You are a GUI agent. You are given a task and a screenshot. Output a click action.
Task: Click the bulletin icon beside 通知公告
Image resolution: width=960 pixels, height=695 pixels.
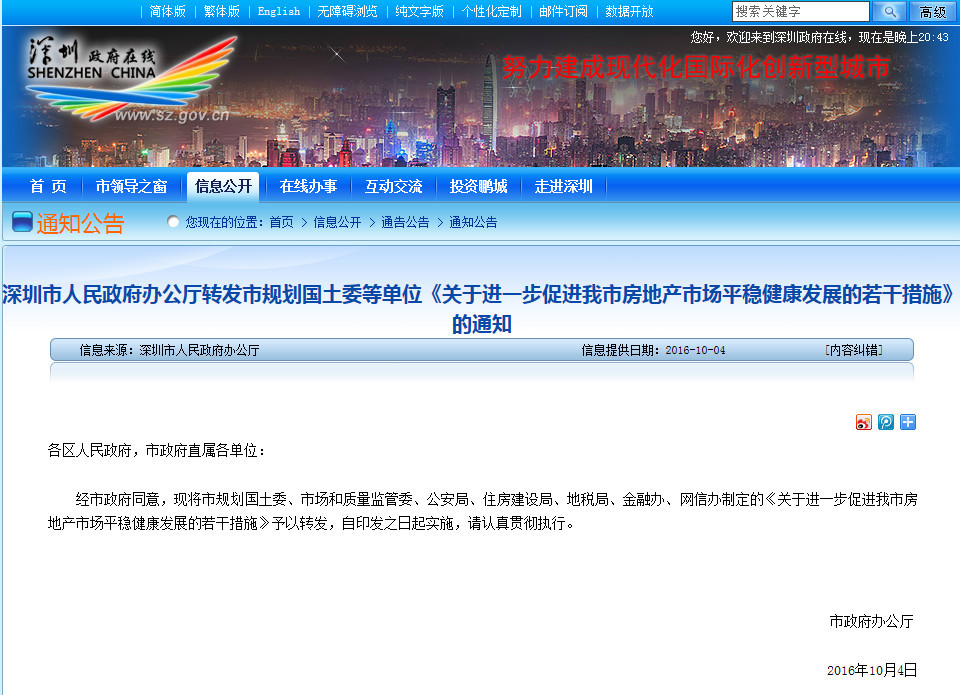21,221
